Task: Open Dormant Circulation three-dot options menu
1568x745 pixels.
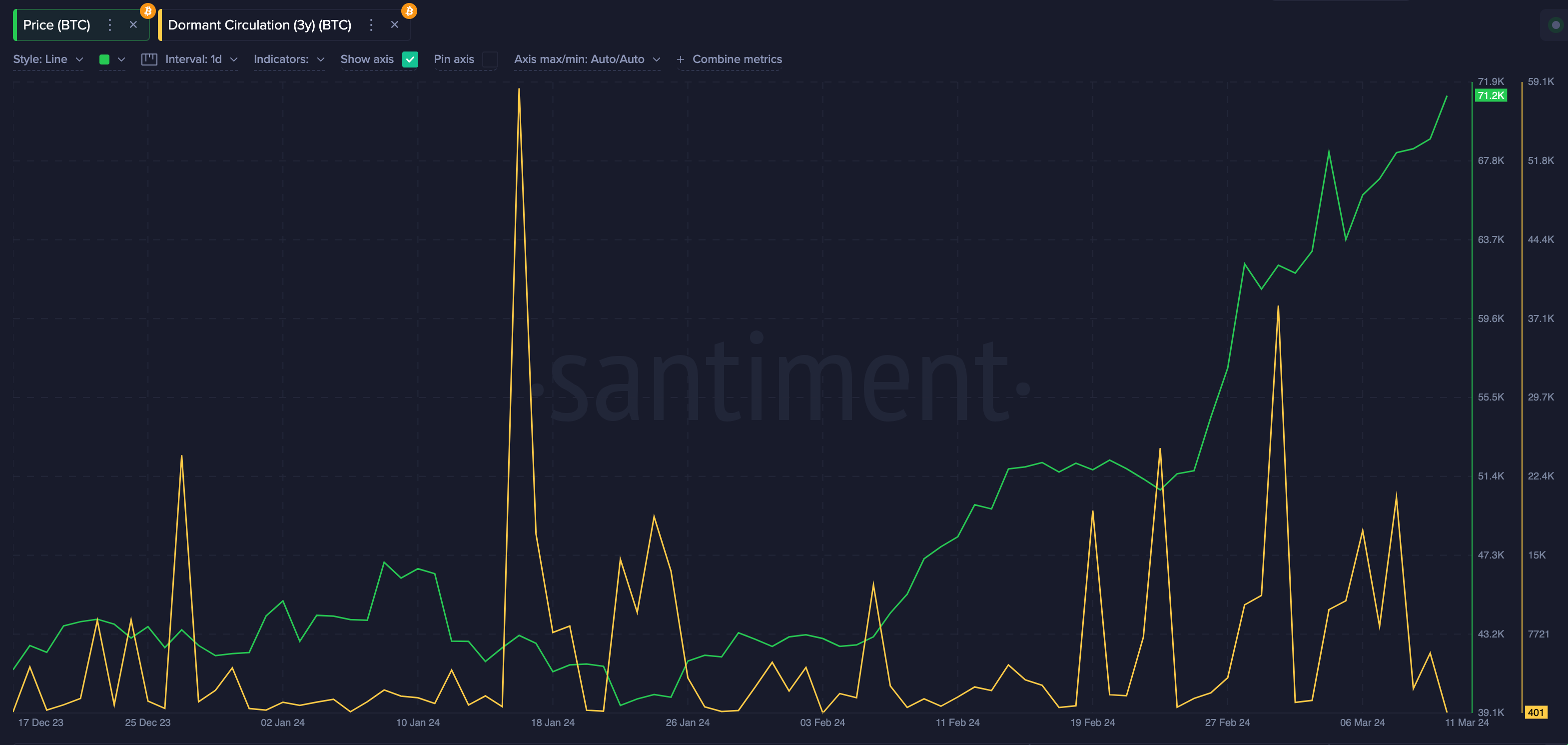Action: click(371, 25)
